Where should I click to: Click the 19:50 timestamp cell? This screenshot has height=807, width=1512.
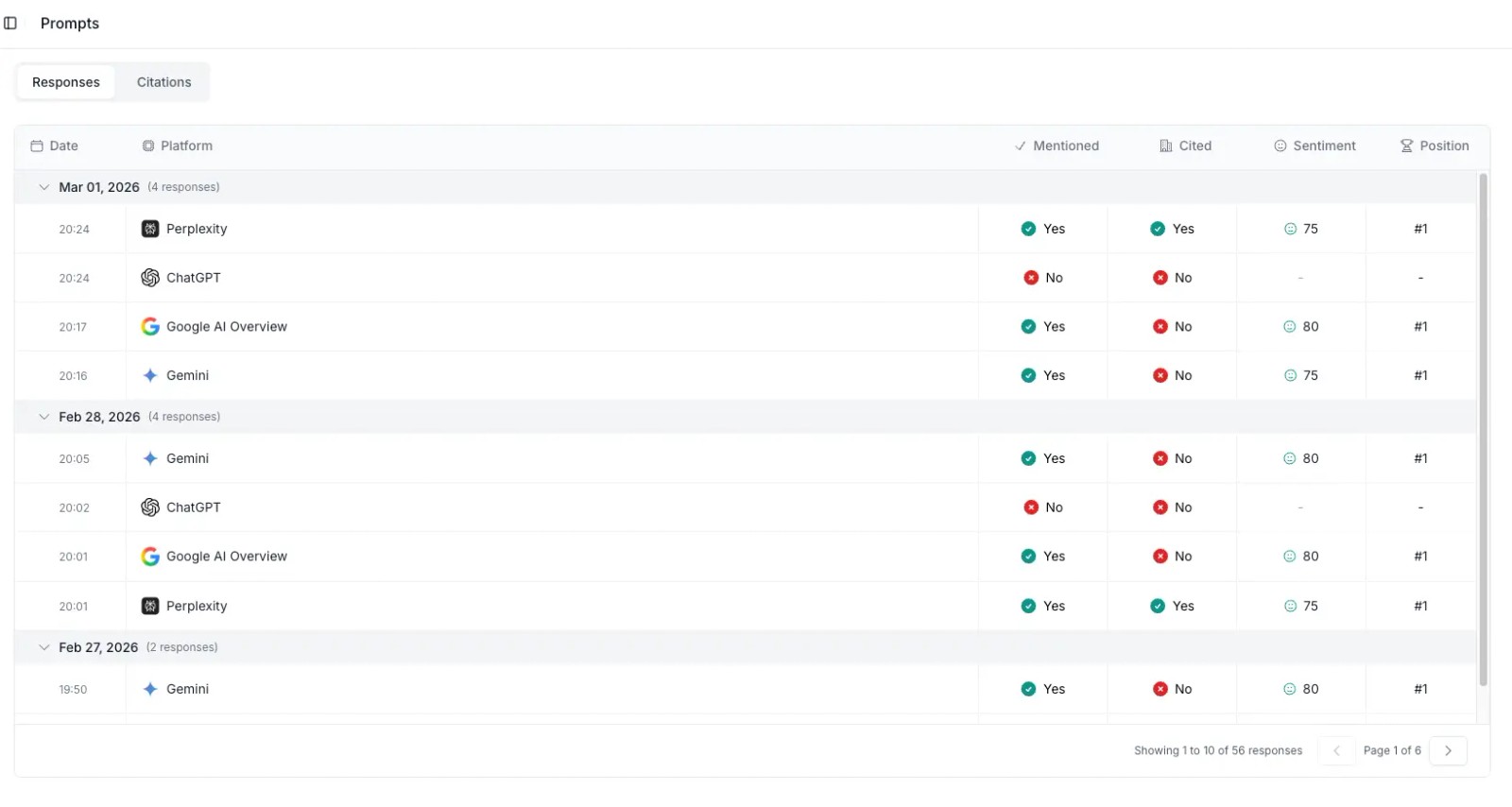(x=73, y=689)
